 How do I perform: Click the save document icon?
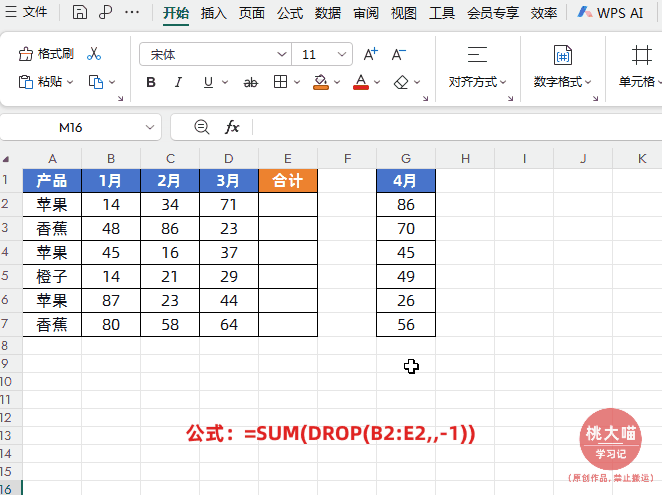click(79, 12)
